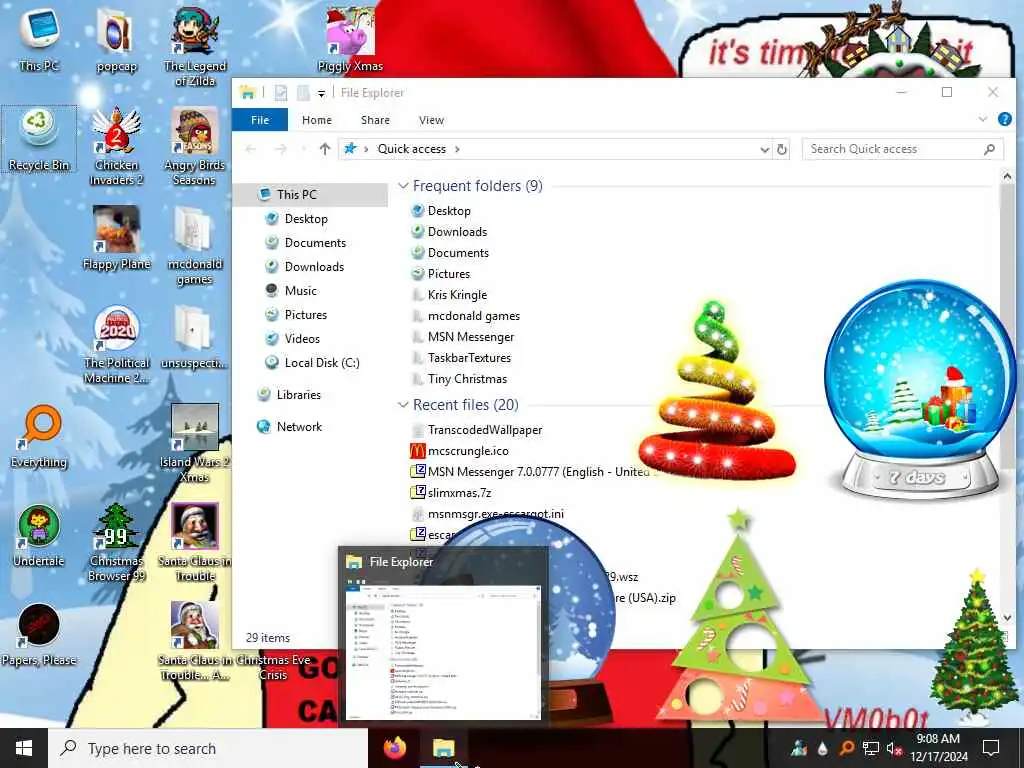Launch Chicken Invaders 2 shortcut
Viewport: 1024px width, 768px height.
[x=116, y=146]
